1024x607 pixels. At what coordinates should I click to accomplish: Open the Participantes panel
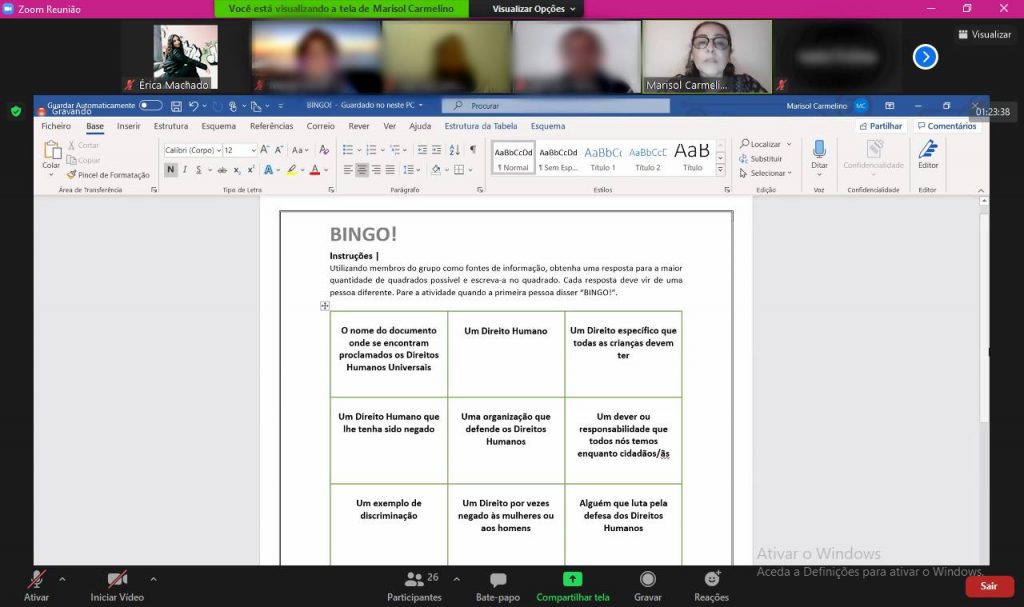(x=414, y=580)
